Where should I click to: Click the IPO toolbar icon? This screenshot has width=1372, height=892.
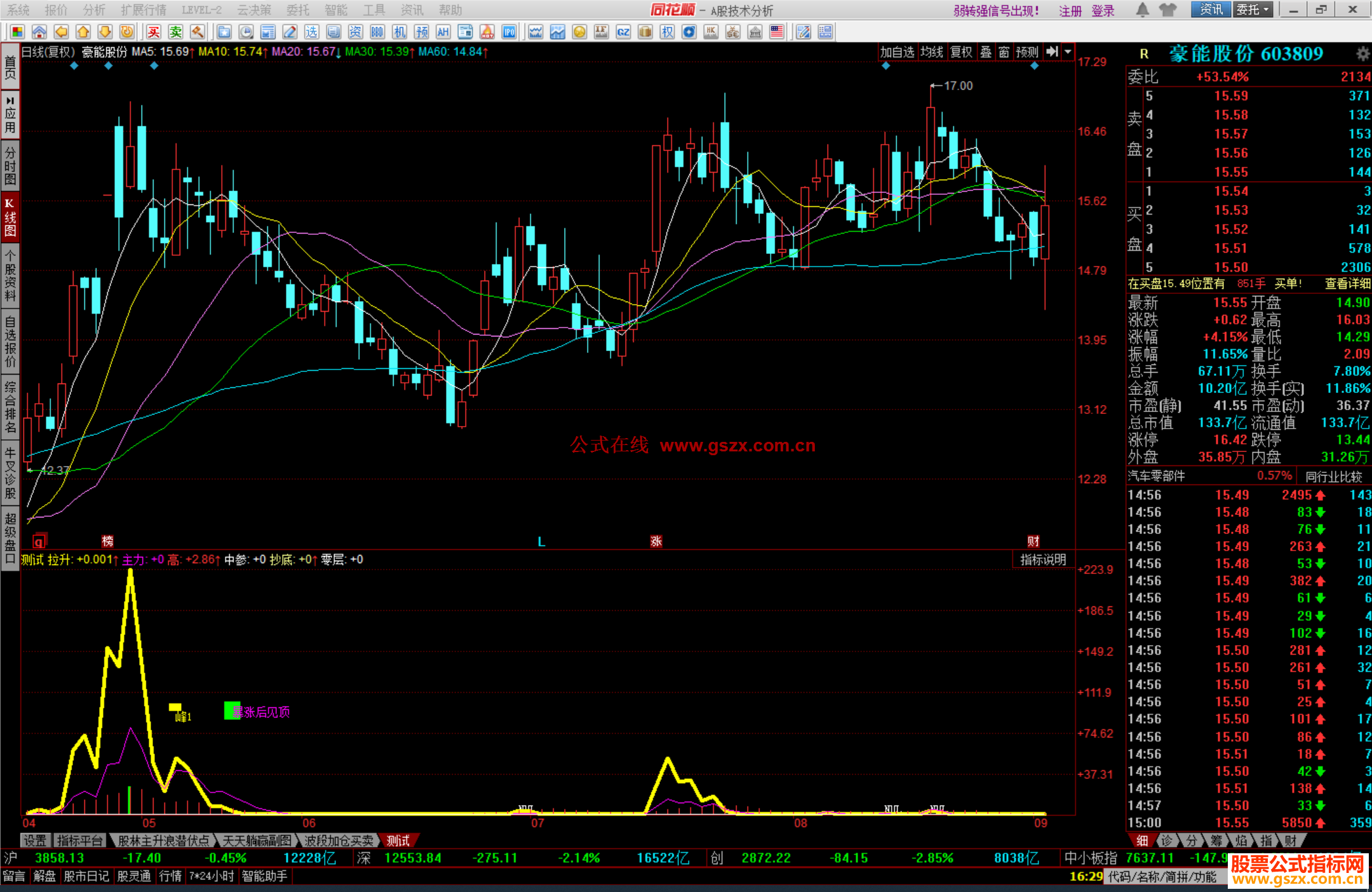(509, 32)
